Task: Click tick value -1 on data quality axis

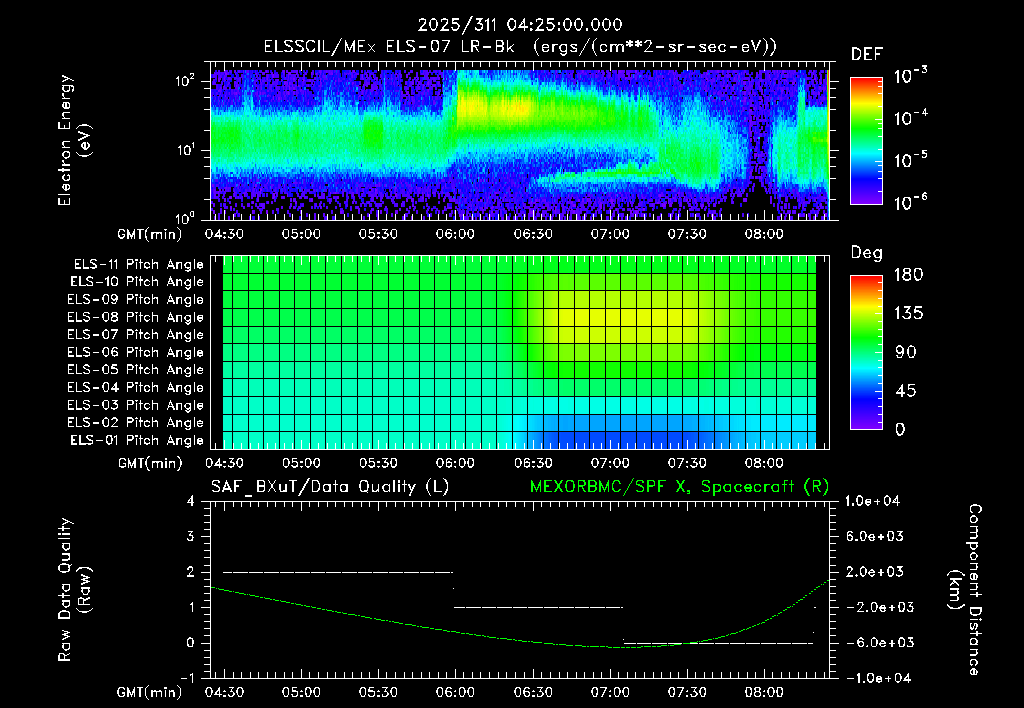Action: tap(187, 678)
